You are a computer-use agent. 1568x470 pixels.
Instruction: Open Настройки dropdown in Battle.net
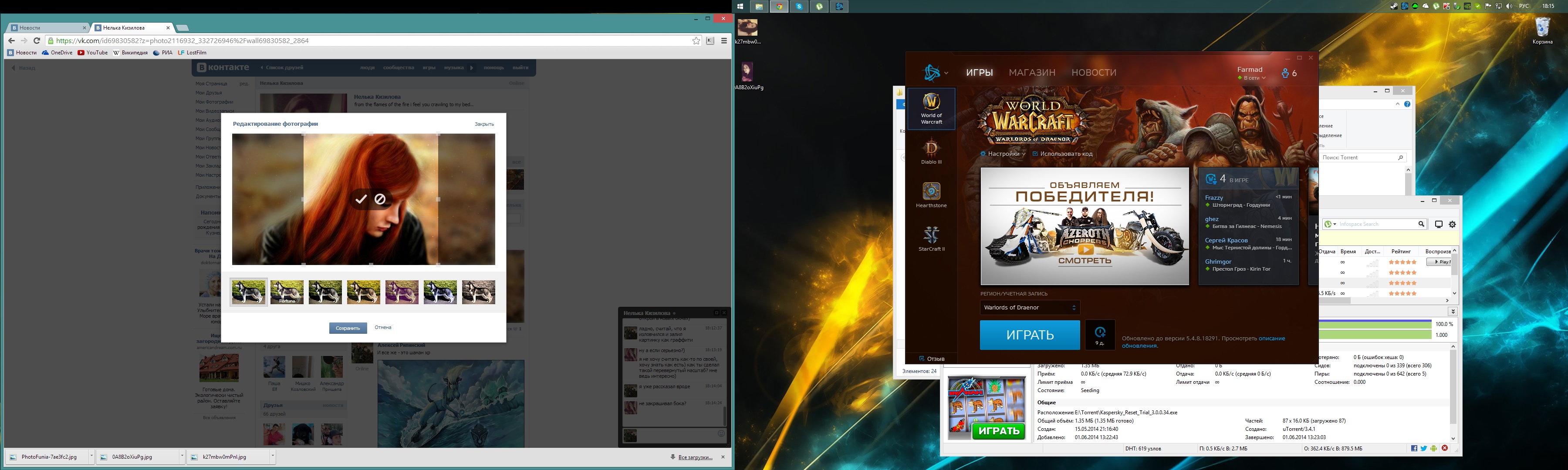1003,154
